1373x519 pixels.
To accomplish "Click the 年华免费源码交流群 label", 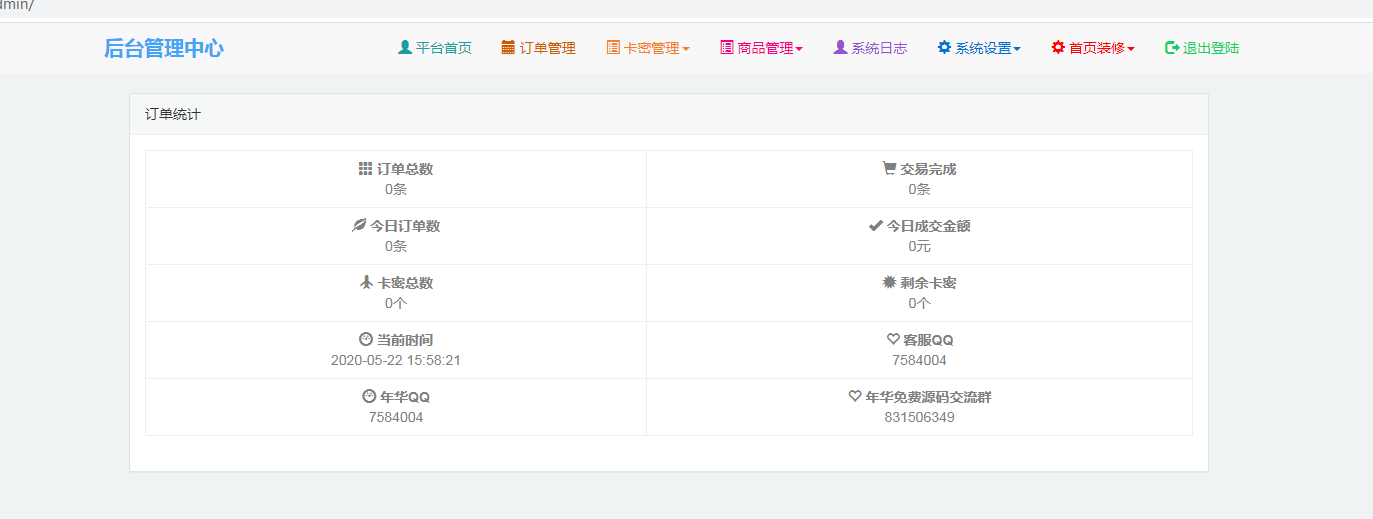I will pos(929,397).
